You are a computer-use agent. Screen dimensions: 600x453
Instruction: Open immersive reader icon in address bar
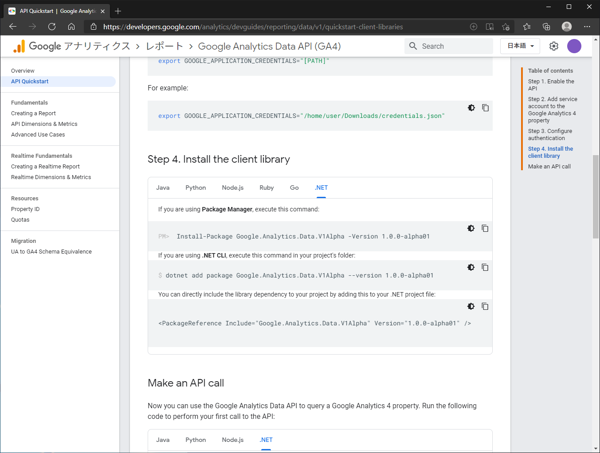tap(489, 27)
